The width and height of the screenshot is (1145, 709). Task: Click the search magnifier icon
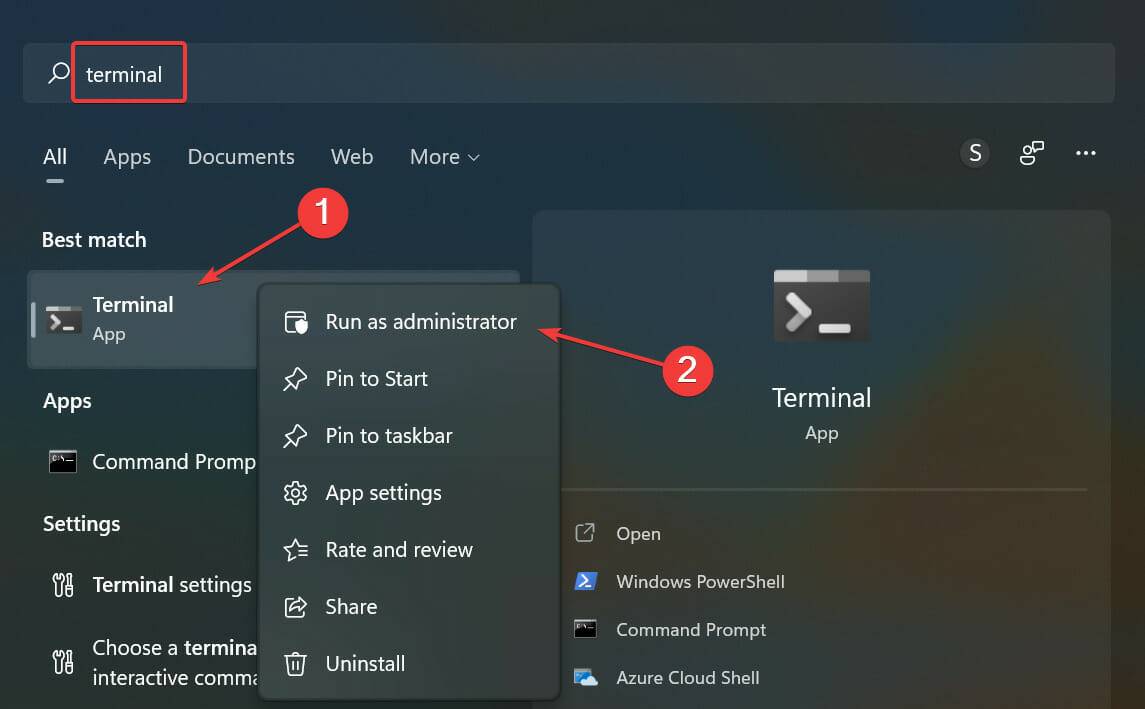(x=57, y=72)
